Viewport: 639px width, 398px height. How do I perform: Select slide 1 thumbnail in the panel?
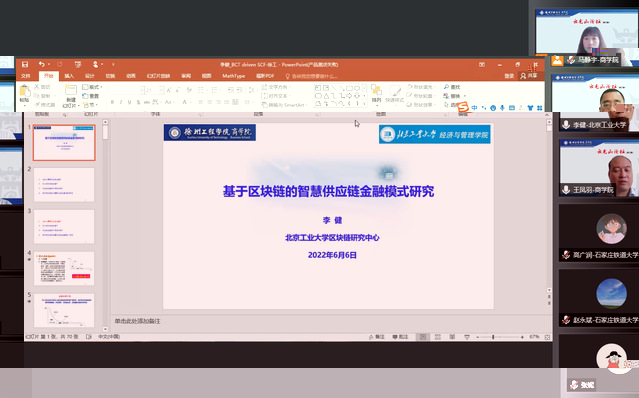[64, 143]
